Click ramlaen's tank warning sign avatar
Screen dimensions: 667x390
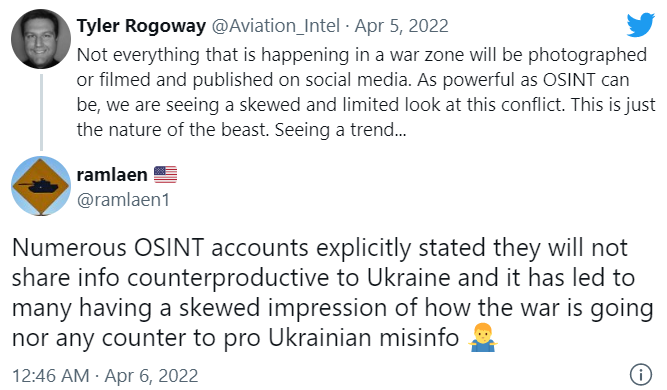tap(41, 186)
